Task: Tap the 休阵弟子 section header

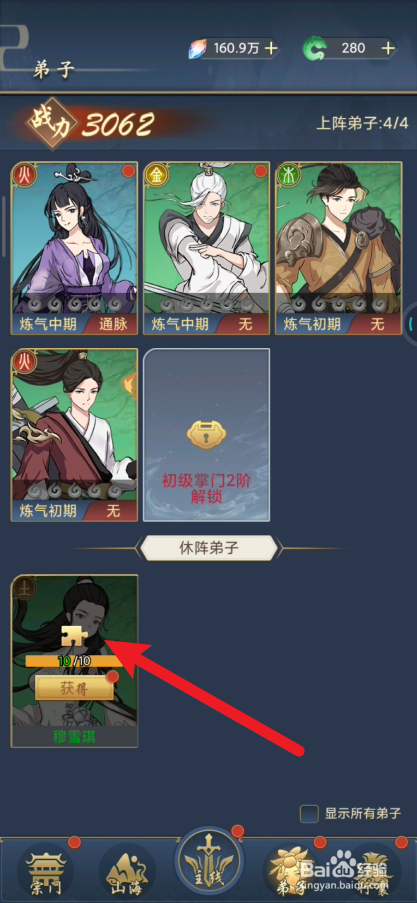Action: coord(208,548)
